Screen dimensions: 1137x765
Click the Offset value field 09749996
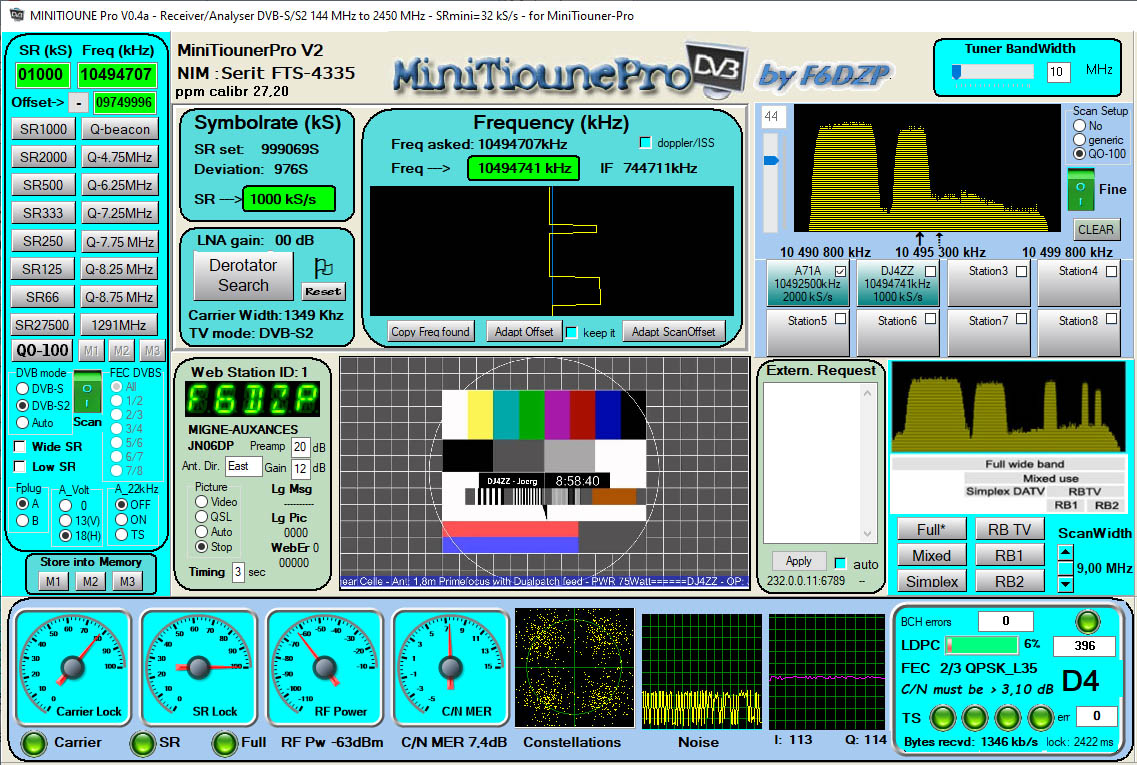(124, 103)
